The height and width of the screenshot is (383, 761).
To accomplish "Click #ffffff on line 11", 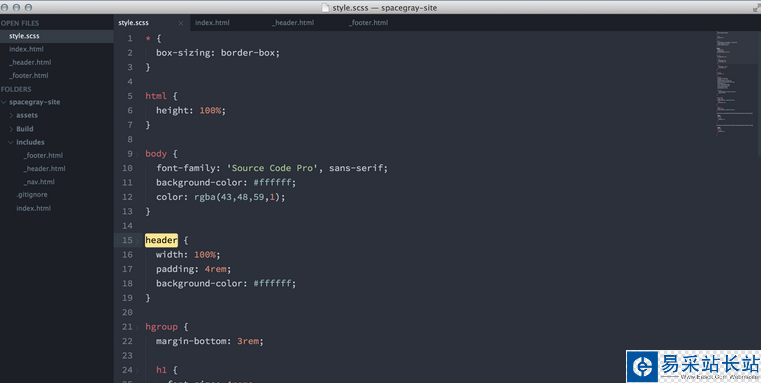I will 272,183.
